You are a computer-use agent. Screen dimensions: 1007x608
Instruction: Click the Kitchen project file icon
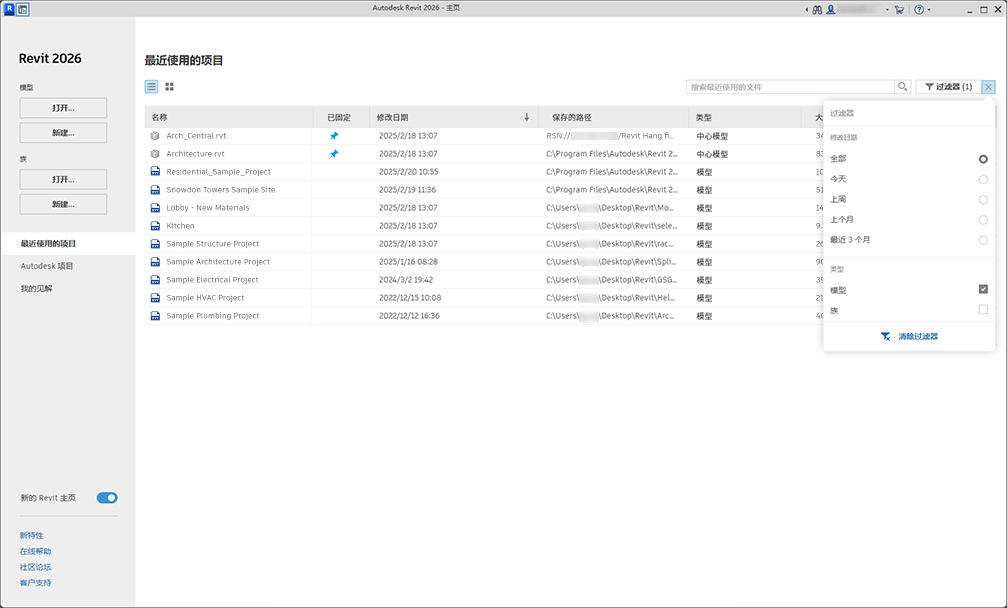point(155,226)
